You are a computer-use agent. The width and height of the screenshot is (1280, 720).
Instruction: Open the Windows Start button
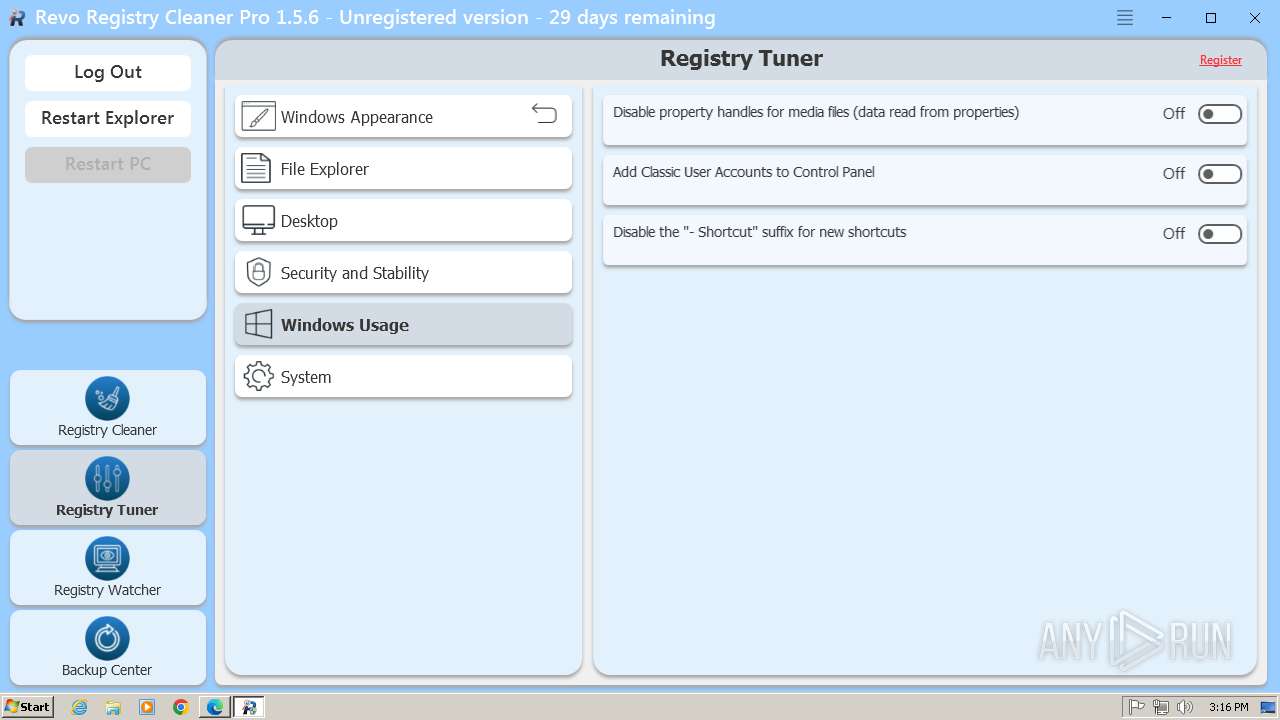pos(28,707)
